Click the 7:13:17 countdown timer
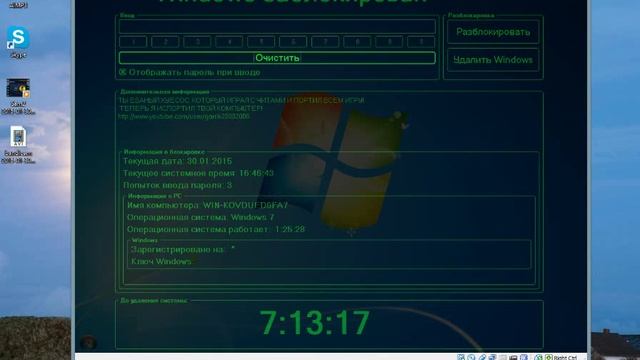 315,322
